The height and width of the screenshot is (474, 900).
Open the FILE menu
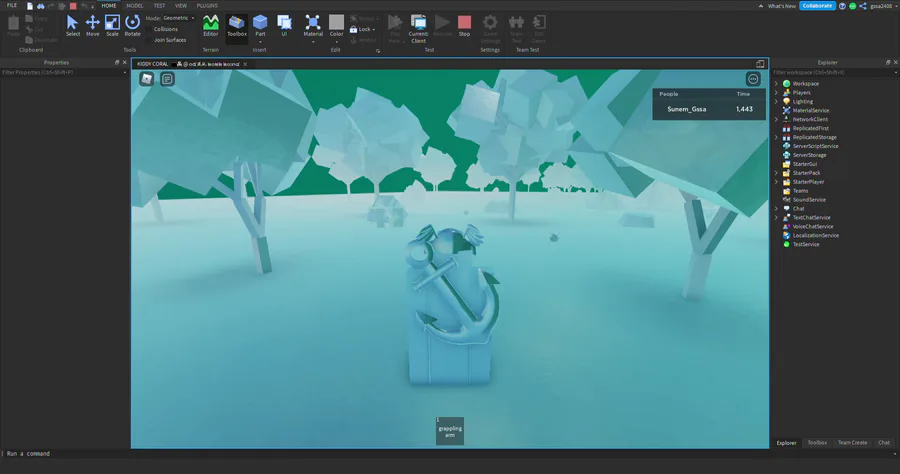(x=11, y=5)
